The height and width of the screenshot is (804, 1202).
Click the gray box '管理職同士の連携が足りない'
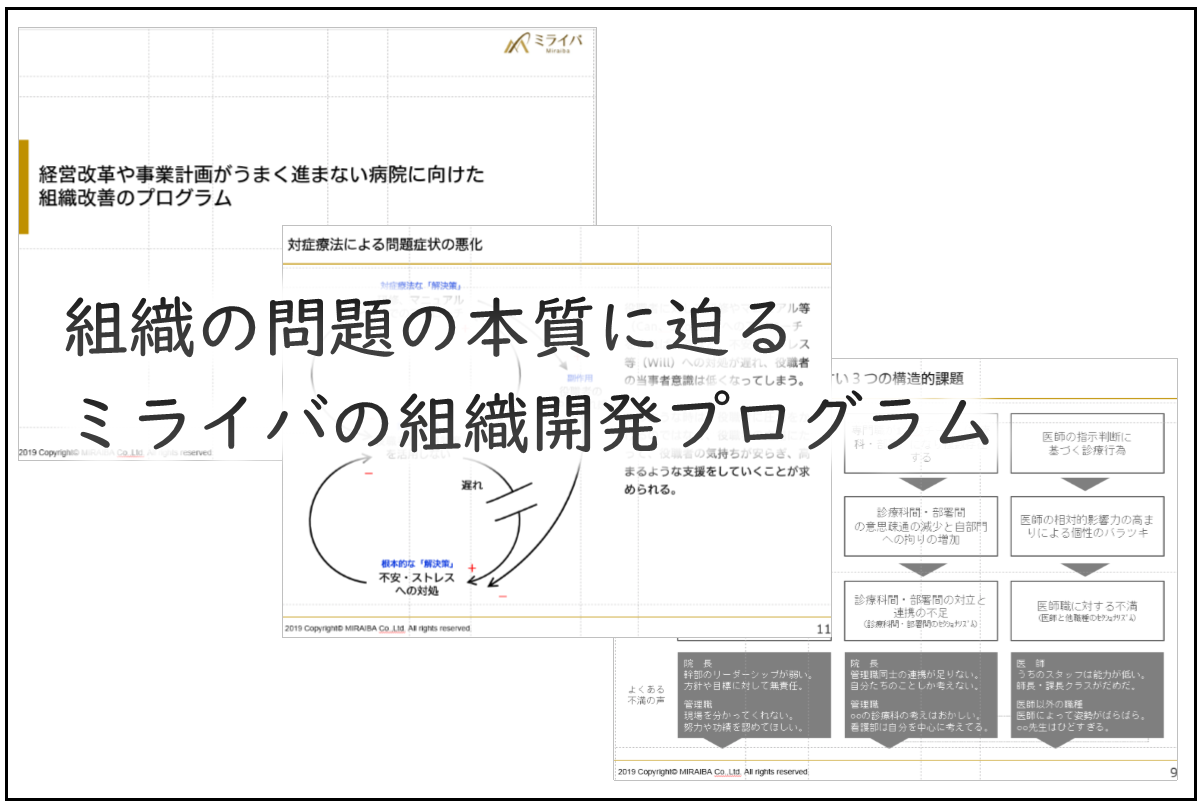coord(920,695)
